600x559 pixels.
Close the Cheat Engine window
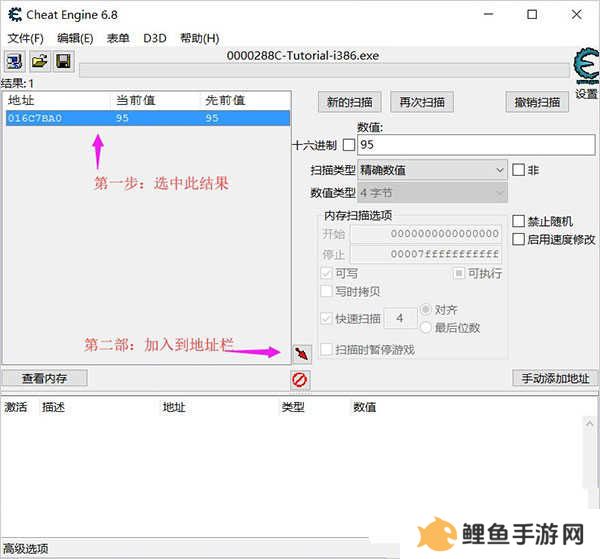tap(576, 15)
